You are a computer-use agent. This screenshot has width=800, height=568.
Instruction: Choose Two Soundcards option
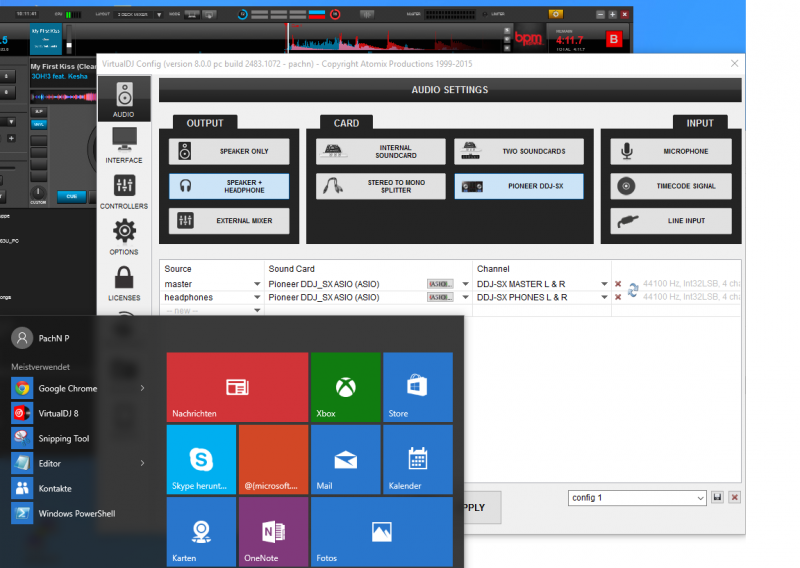pyautogui.click(x=519, y=152)
